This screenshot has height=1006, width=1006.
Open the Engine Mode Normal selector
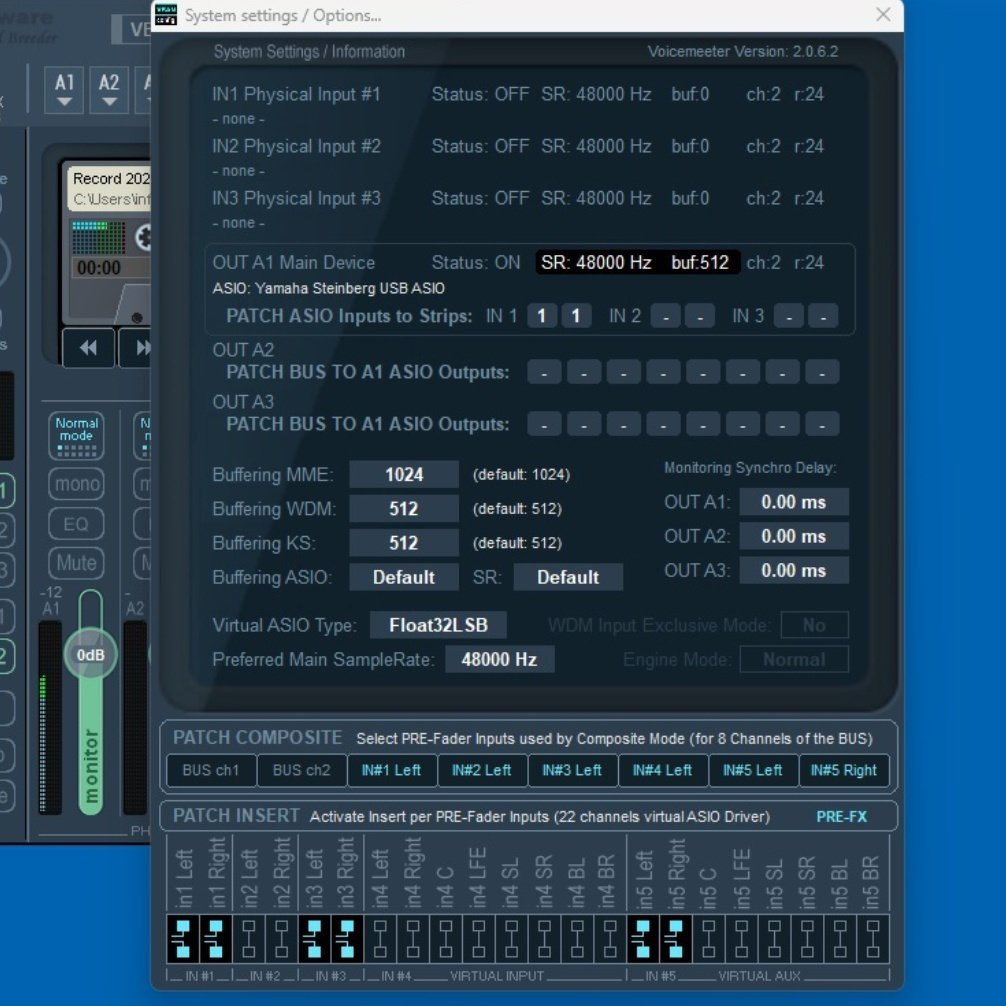(794, 660)
